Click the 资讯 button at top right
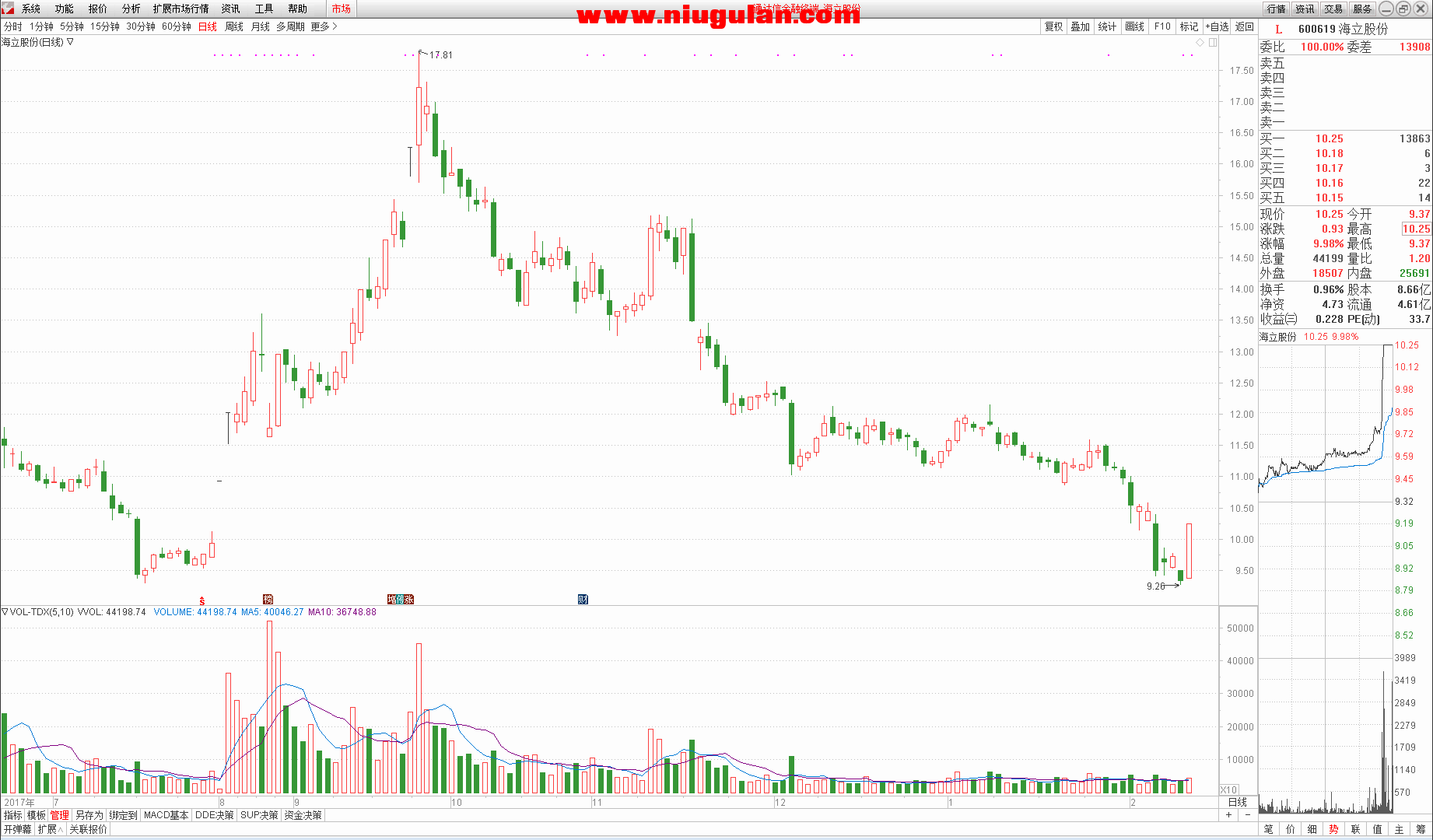This screenshot has height=840, width=1433. pos(1305,9)
